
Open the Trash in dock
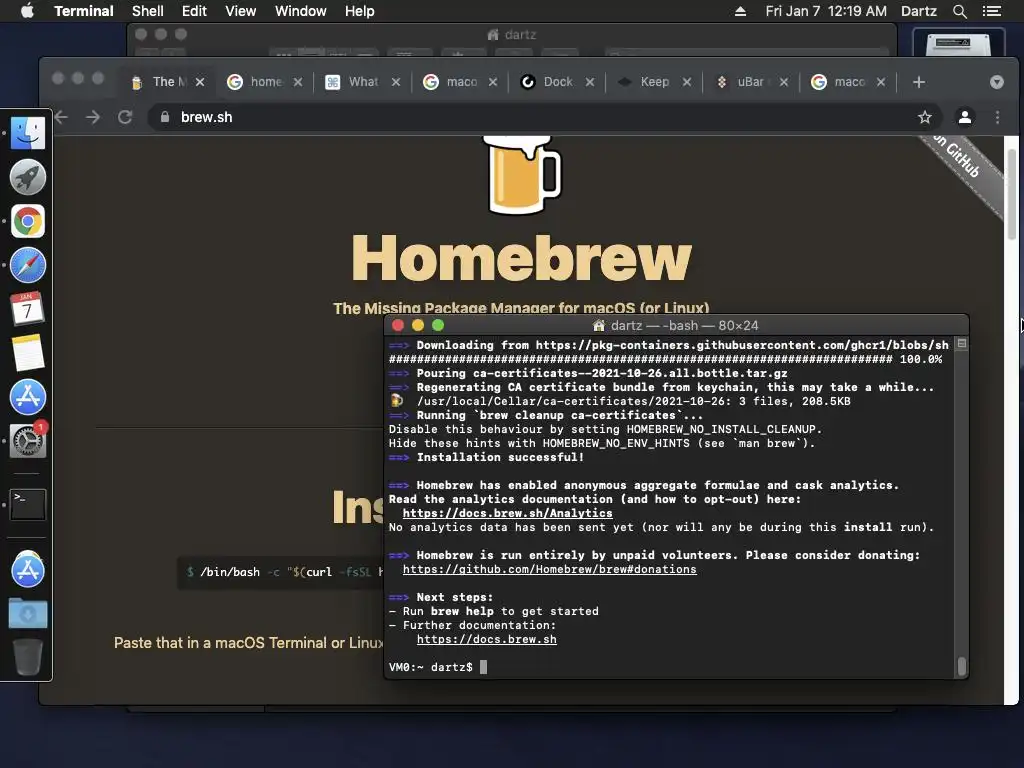coord(27,656)
